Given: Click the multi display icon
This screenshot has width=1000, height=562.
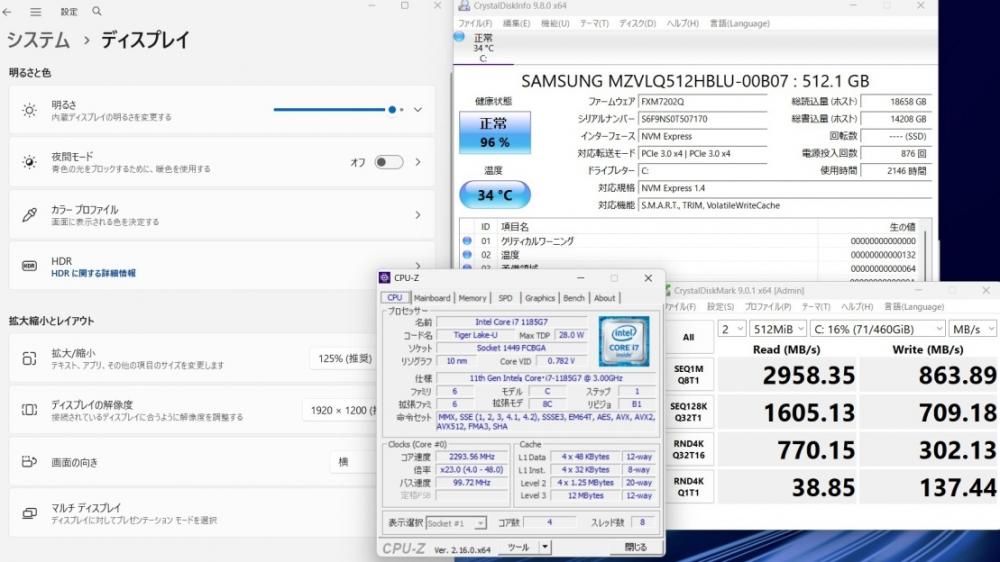Looking at the screenshot, I should point(29,513).
